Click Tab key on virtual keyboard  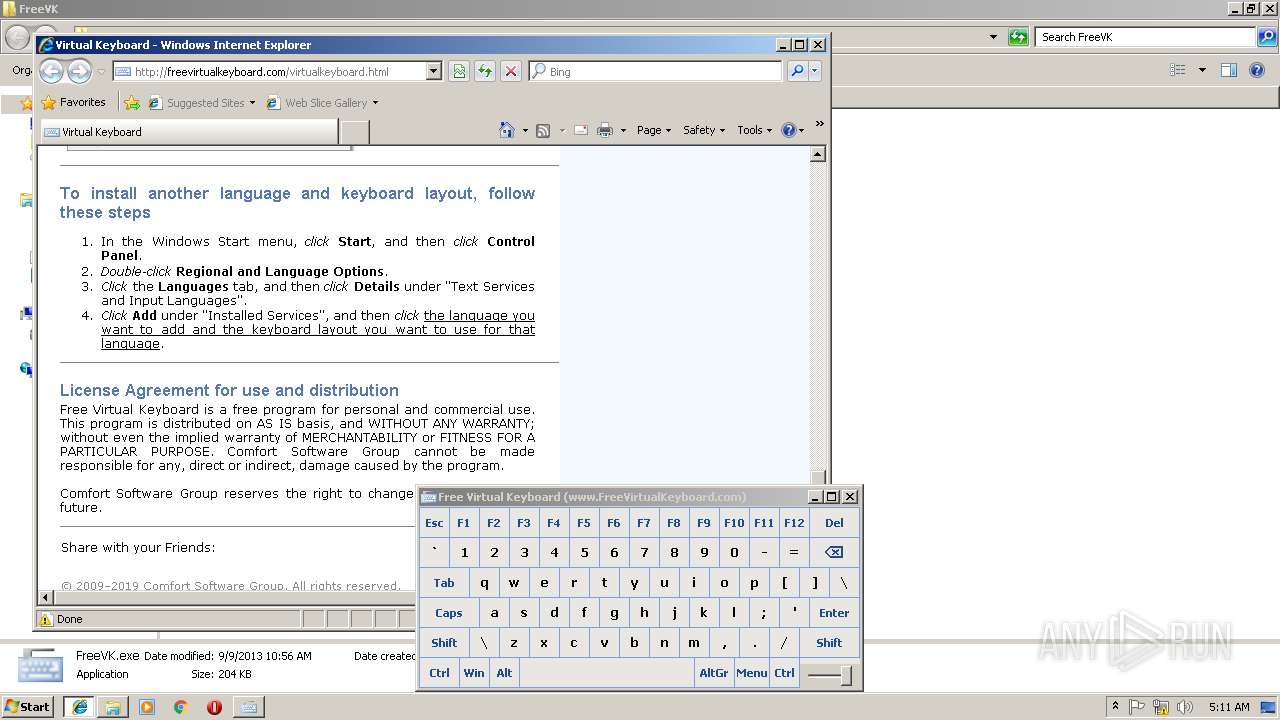point(444,583)
